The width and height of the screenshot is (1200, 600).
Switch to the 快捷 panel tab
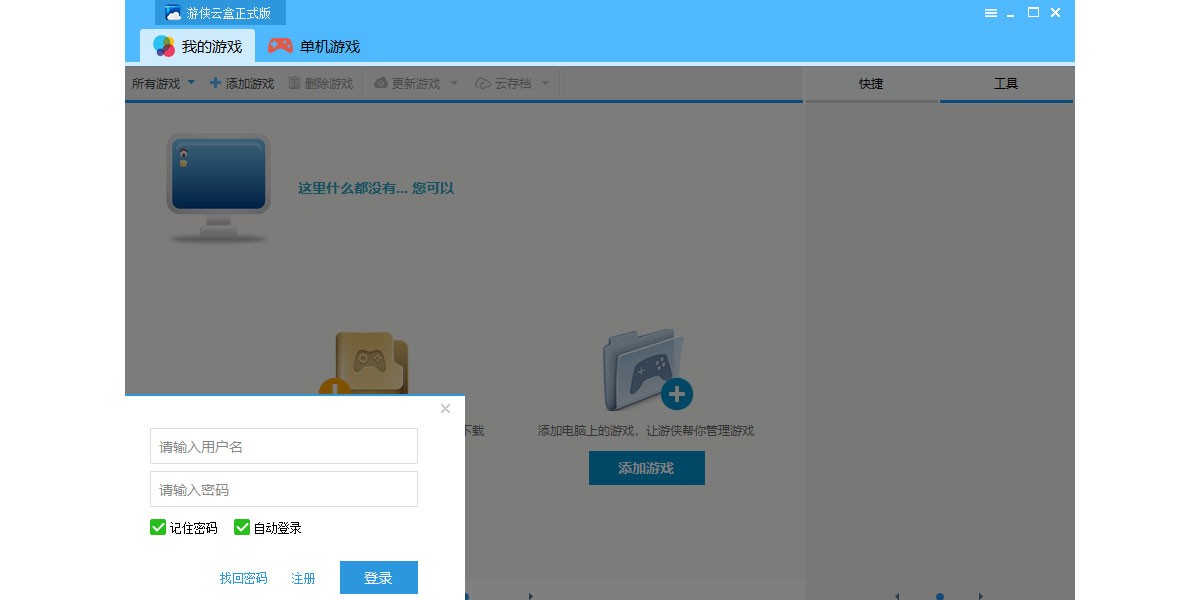(871, 84)
